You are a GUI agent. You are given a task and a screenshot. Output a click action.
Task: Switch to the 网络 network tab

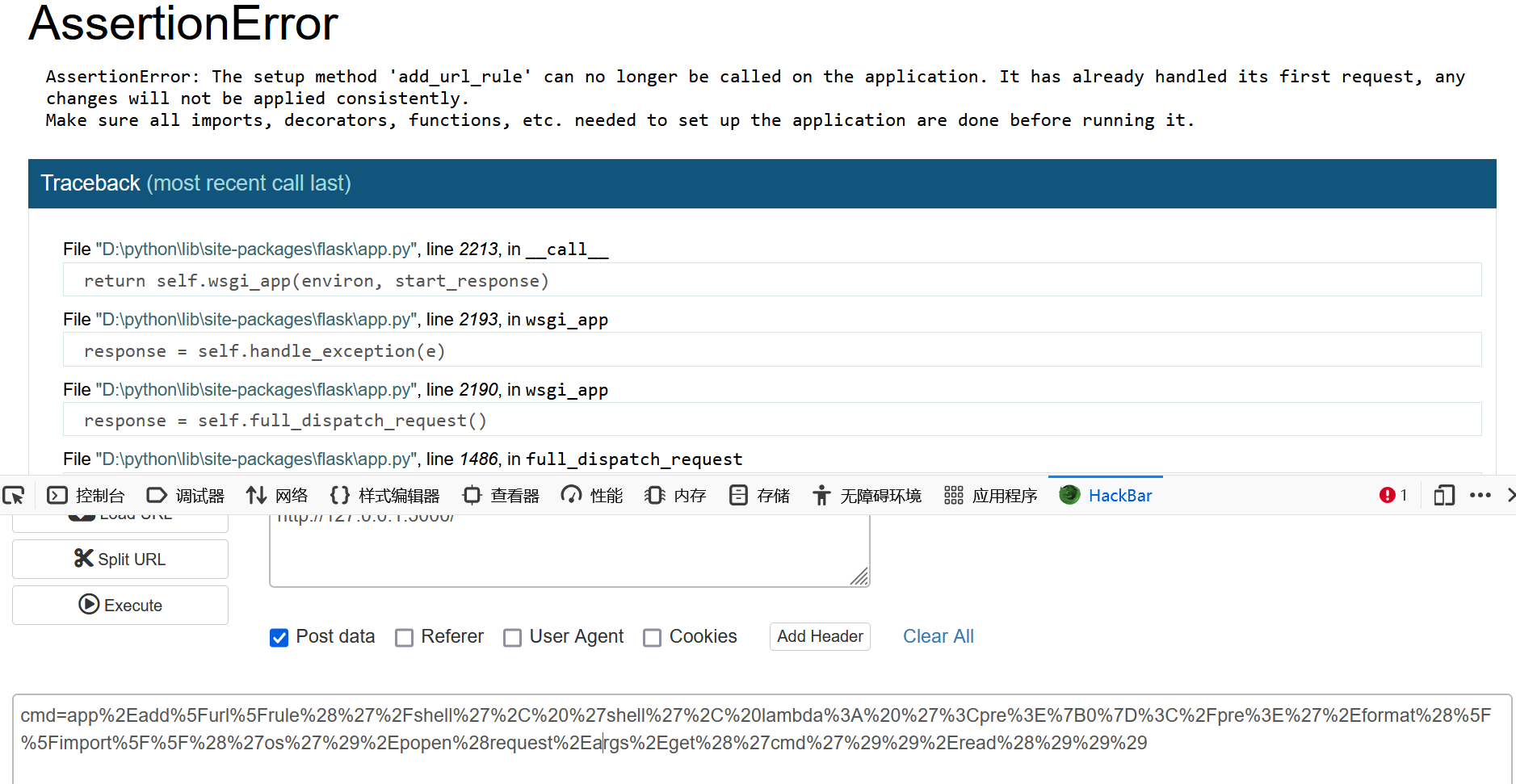pyautogui.click(x=277, y=495)
